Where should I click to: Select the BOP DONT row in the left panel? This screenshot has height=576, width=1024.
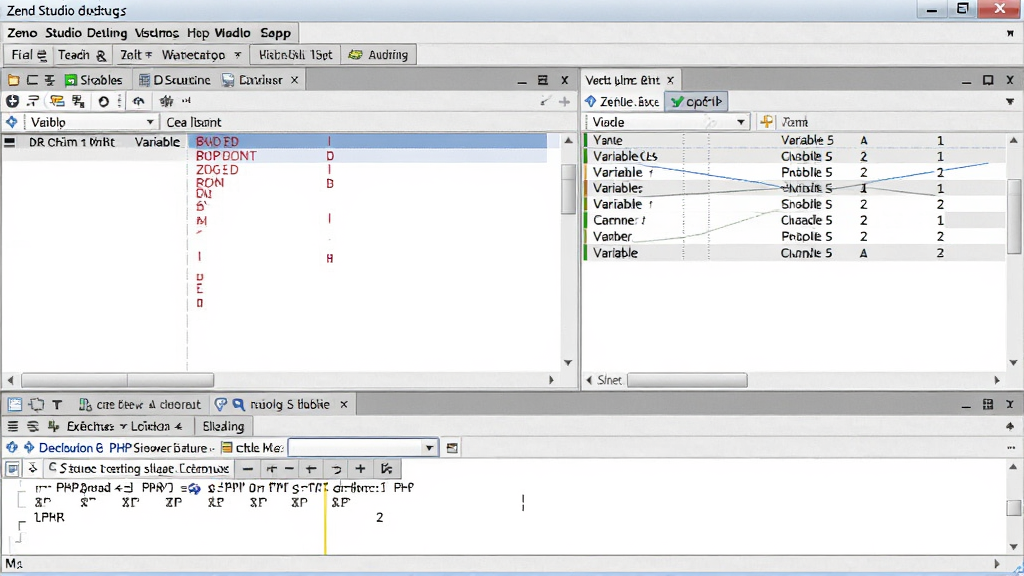[x=369, y=156]
